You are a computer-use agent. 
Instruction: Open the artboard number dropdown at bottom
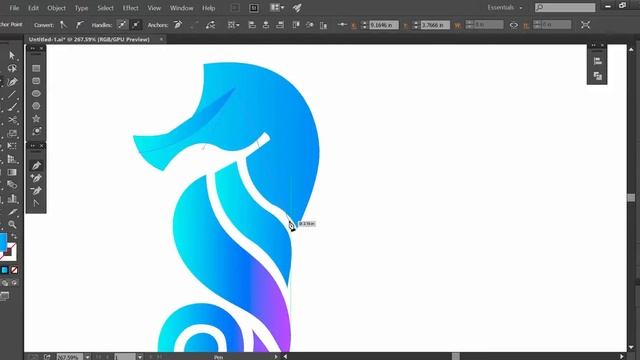pos(140,357)
